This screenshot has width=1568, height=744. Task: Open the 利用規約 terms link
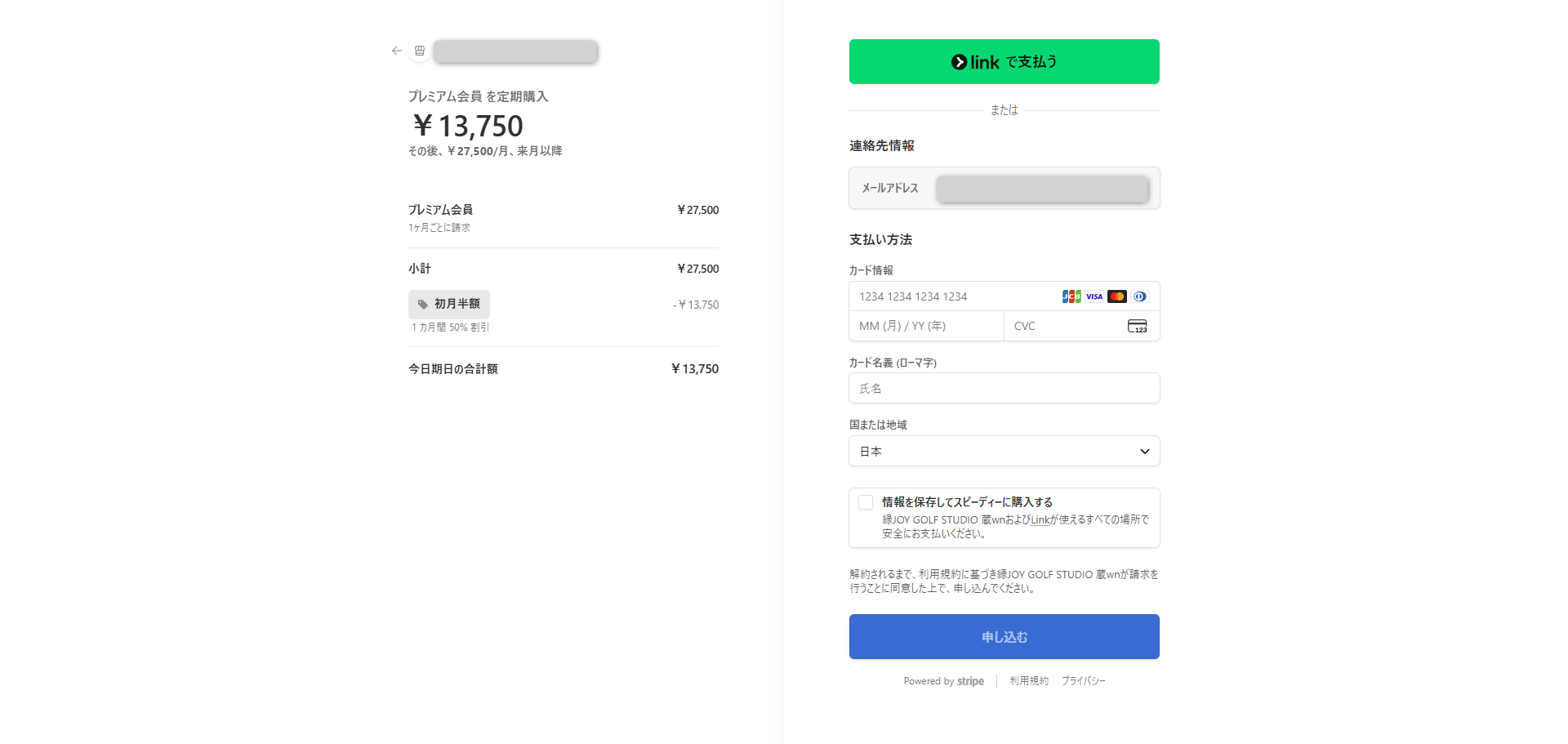1028,680
